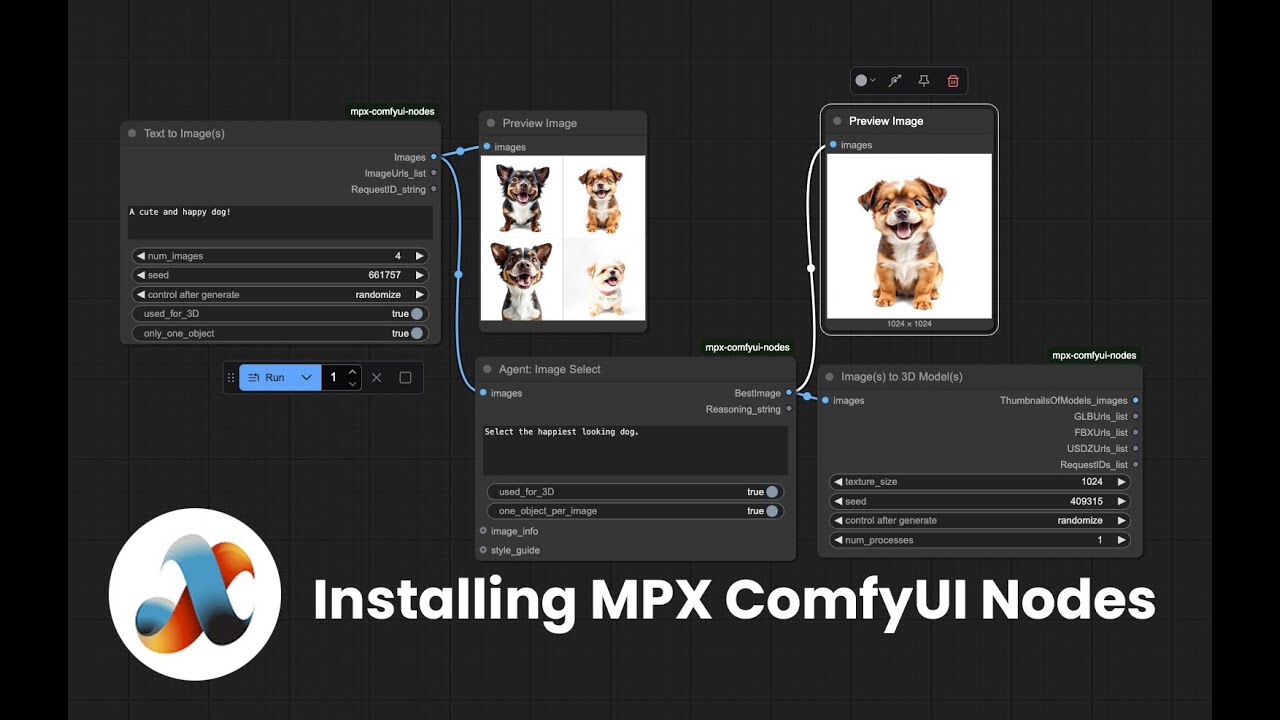
Task: Click the RequestIDs_list output socket
Action: click(1135, 464)
